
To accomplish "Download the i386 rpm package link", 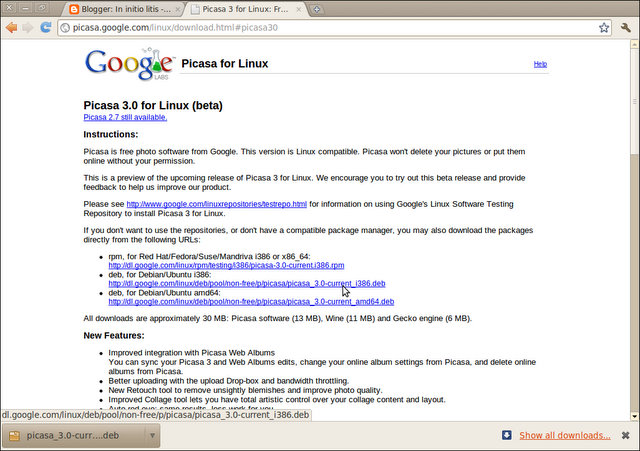I will pos(226,266).
